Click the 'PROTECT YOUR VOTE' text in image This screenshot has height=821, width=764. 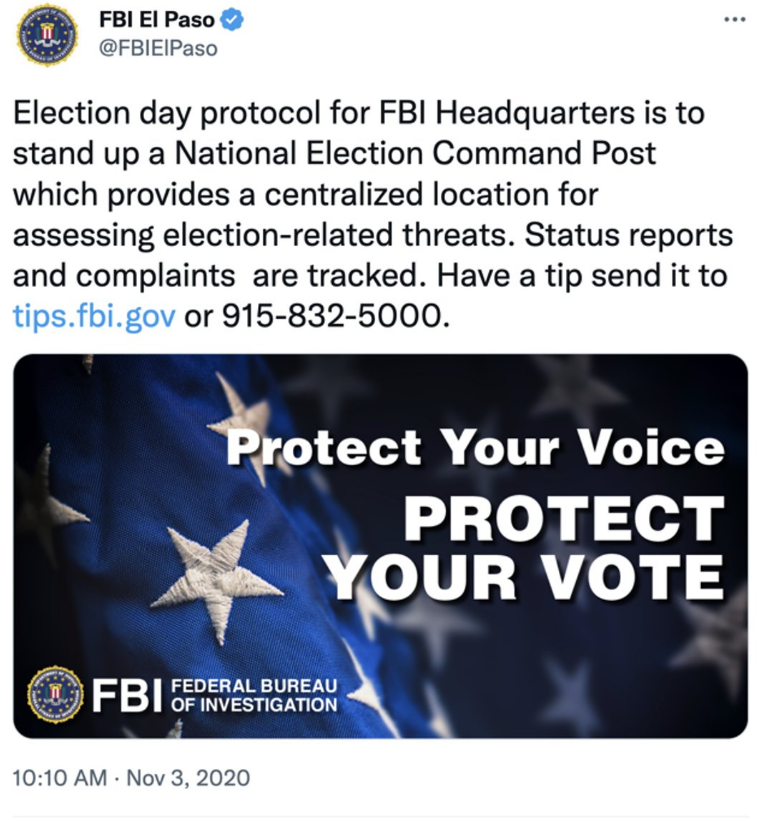(x=526, y=547)
